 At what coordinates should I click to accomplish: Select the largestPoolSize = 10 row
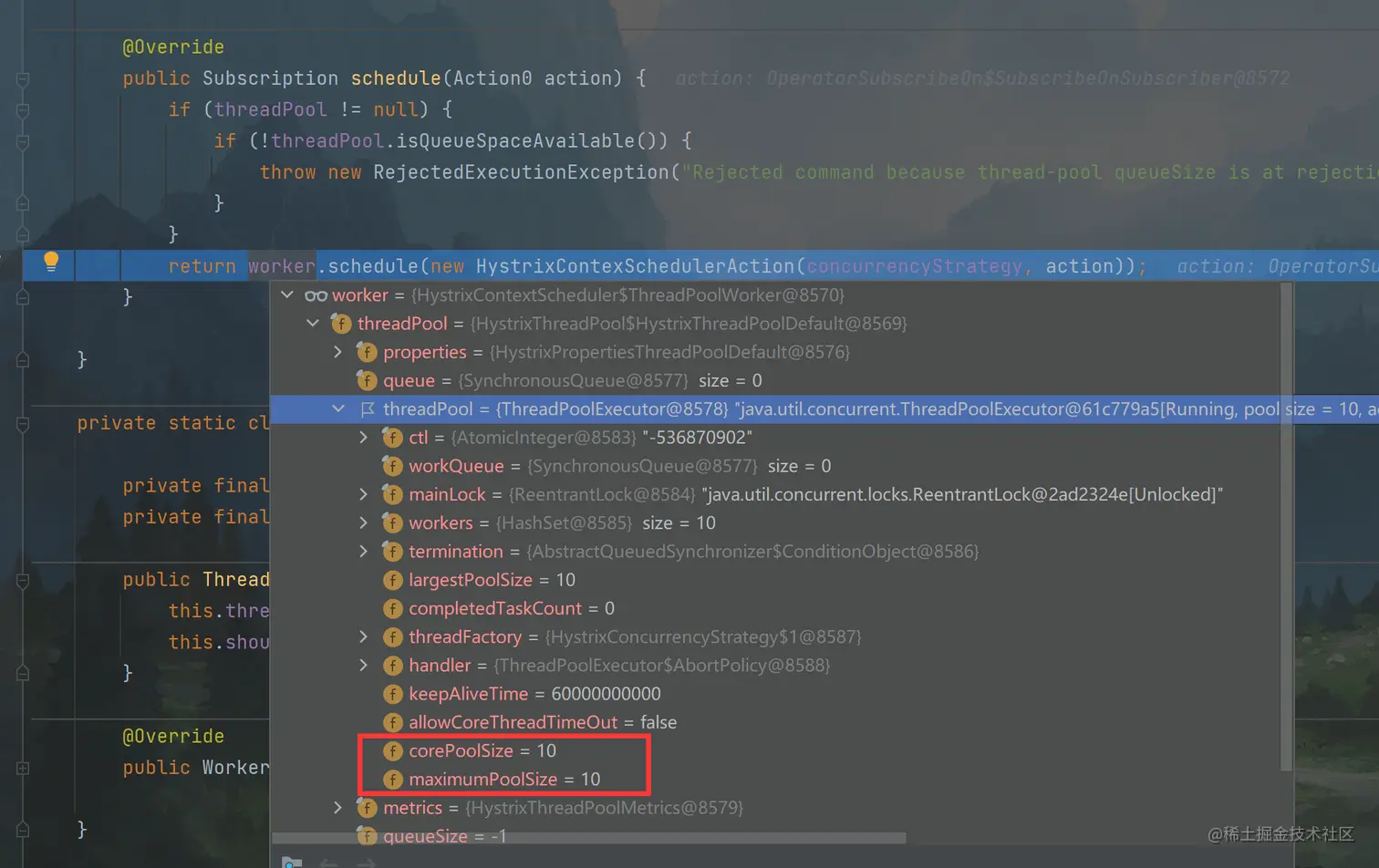point(775,580)
